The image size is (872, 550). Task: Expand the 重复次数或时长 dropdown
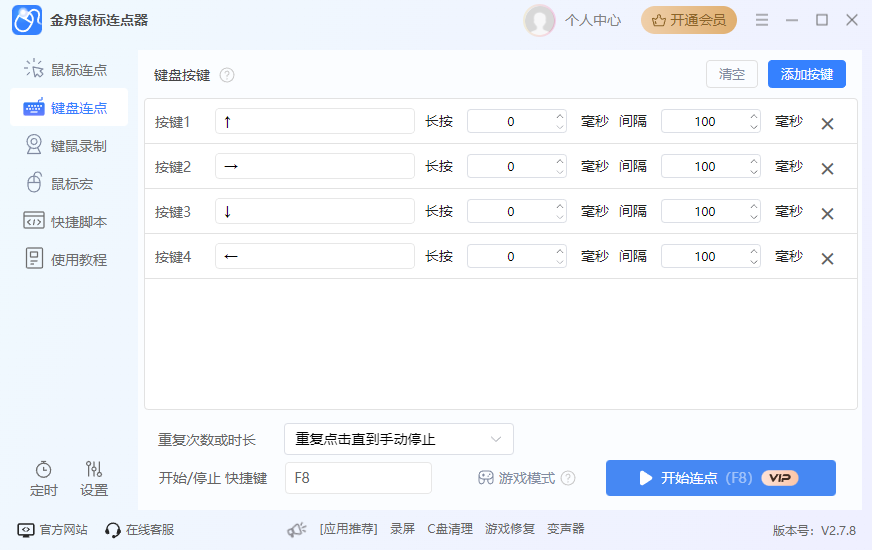399,439
